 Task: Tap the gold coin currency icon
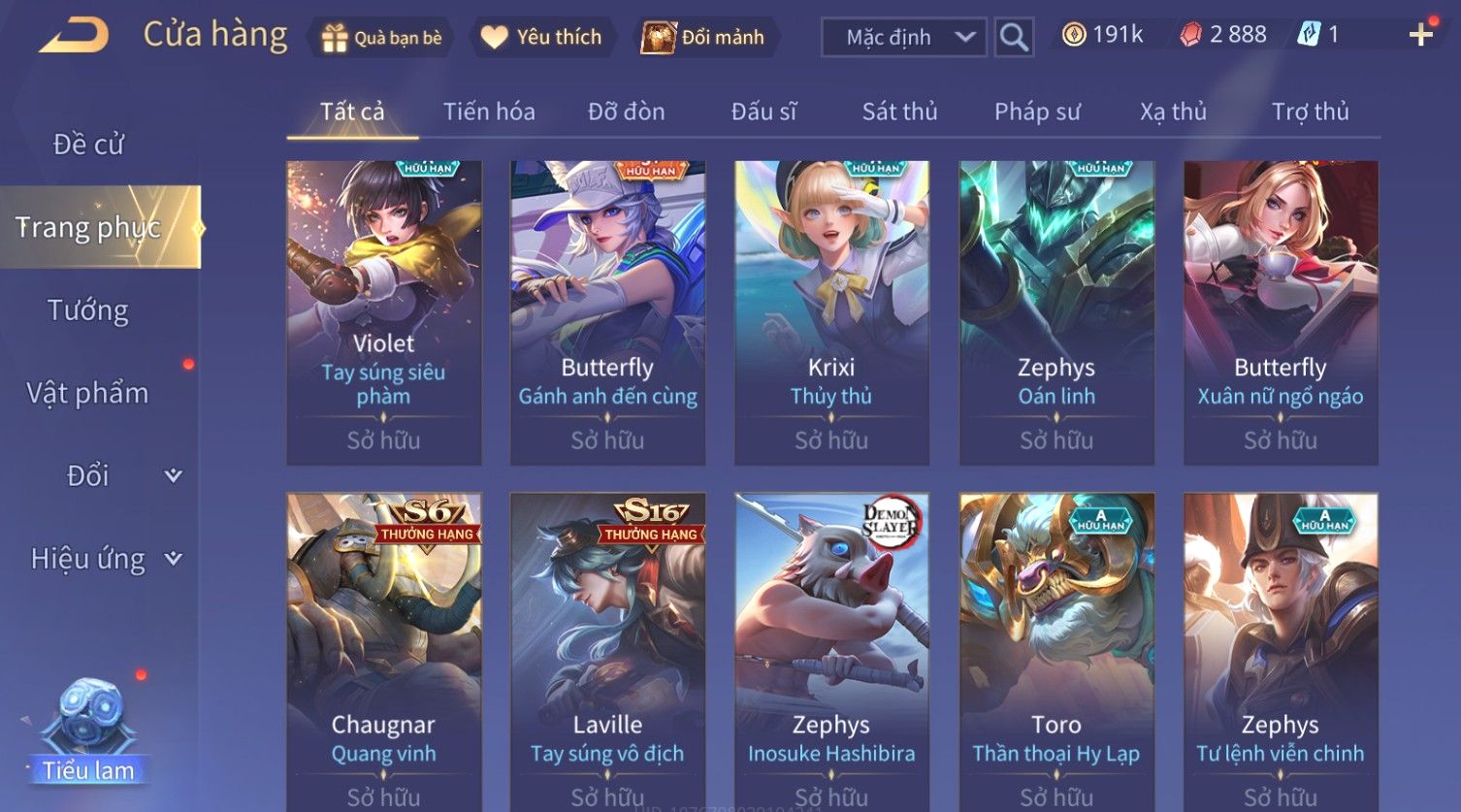pyautogui.click(x=1073, y=35)
